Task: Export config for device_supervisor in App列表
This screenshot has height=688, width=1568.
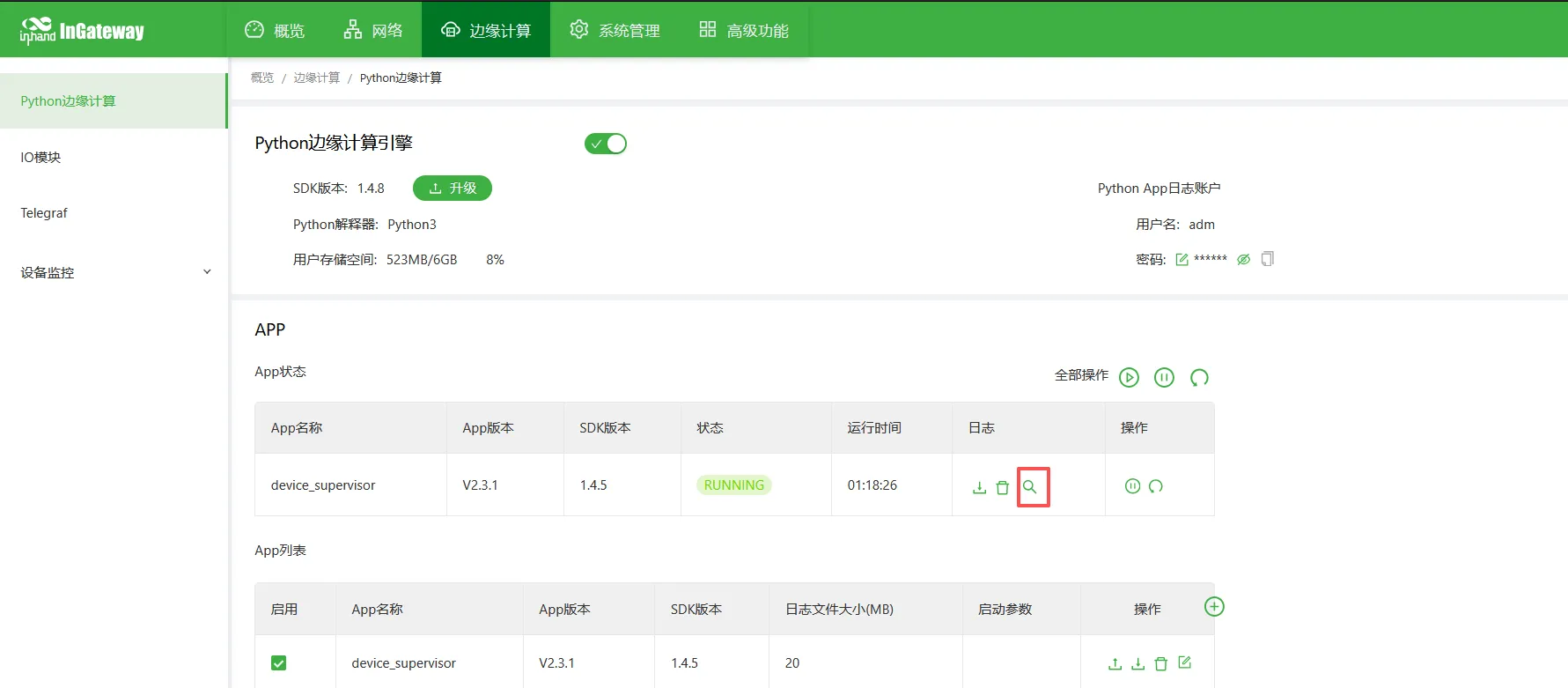Action: click(1137, 663)
